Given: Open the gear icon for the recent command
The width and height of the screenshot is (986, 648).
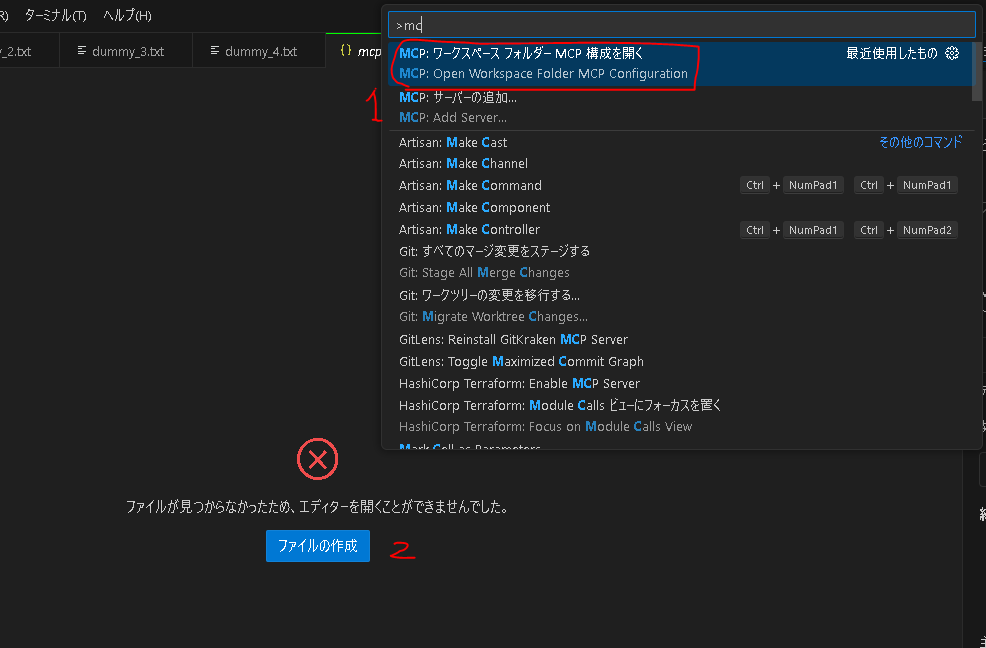Looking at the screenshot, I should (x=952, y=53).
